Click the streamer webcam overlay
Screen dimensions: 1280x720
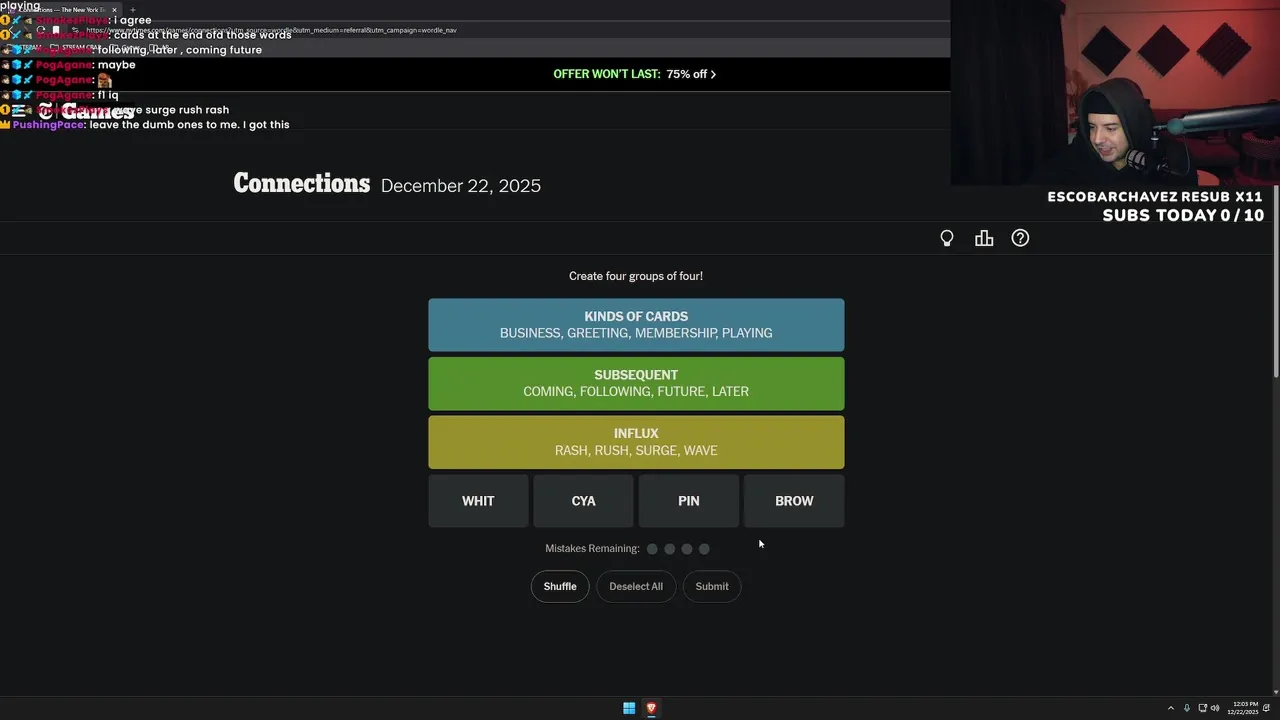coord(1115,92)
